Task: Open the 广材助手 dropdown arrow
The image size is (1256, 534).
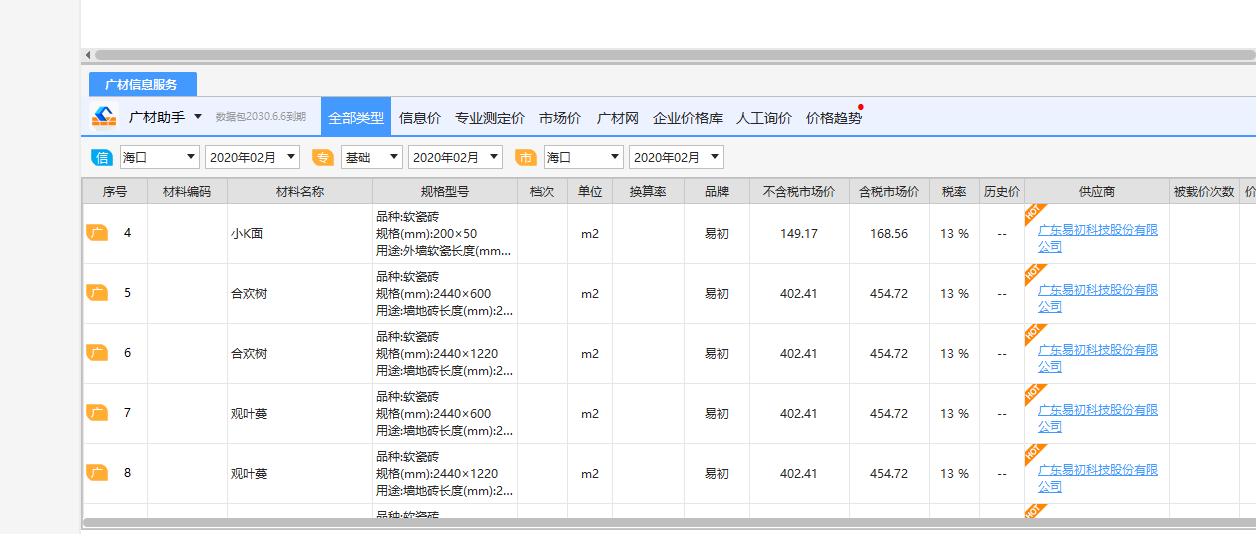Action: [x=198, y=117]
